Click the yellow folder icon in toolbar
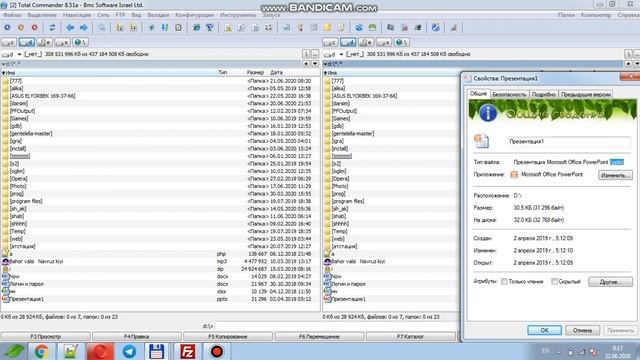 (327, 27)
